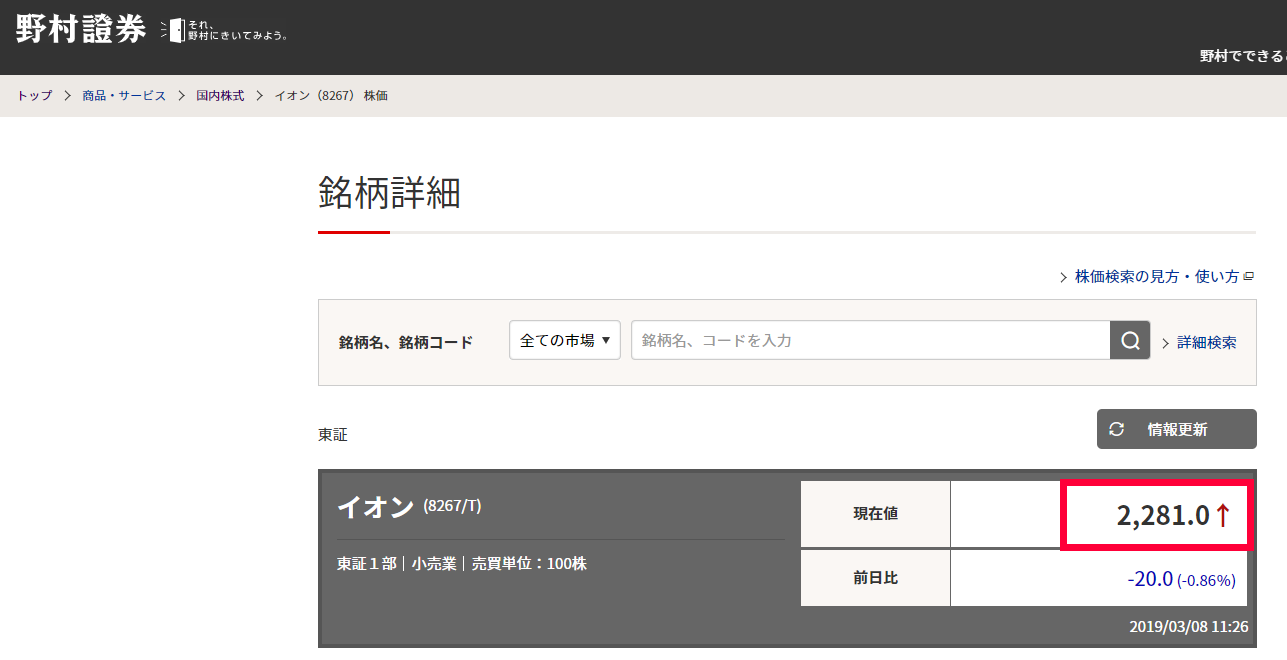This screenshot has height=660, width=1287.
Task: Select 国内株式 in the breadcrumb
Action: pos(220,96)
